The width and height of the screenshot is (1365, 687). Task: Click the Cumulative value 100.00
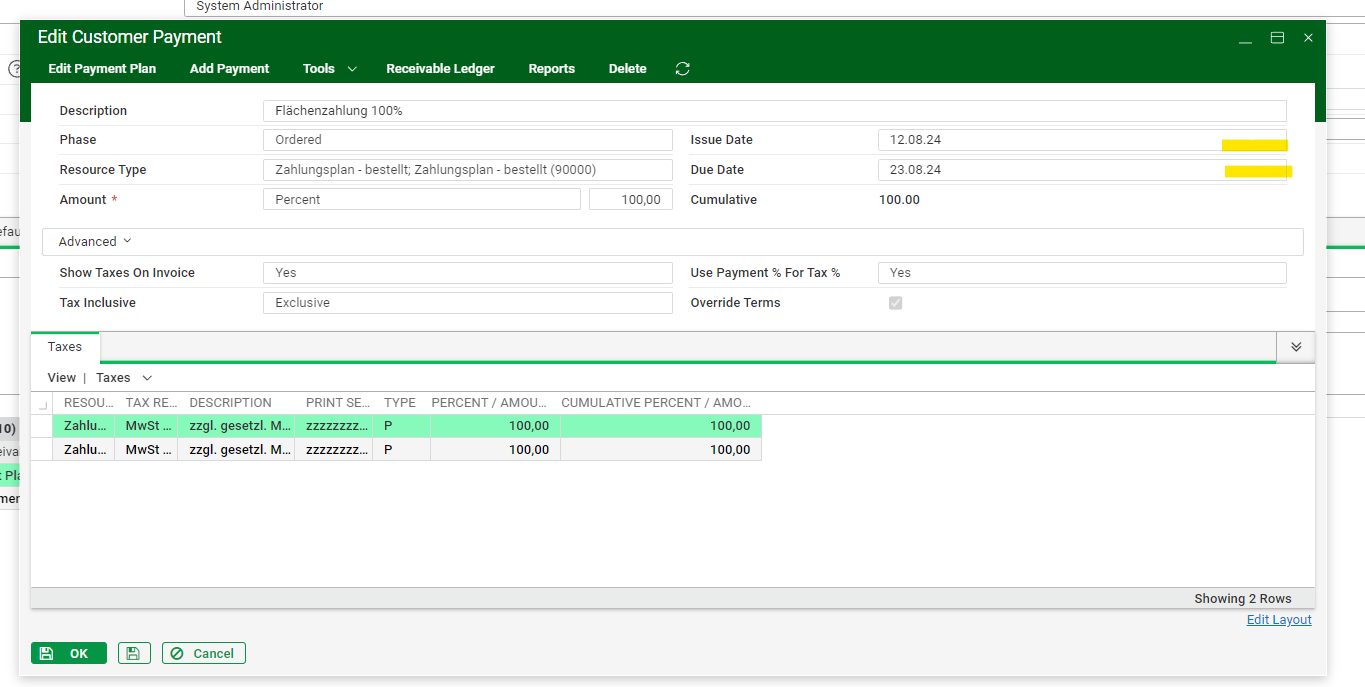[899, 200]
